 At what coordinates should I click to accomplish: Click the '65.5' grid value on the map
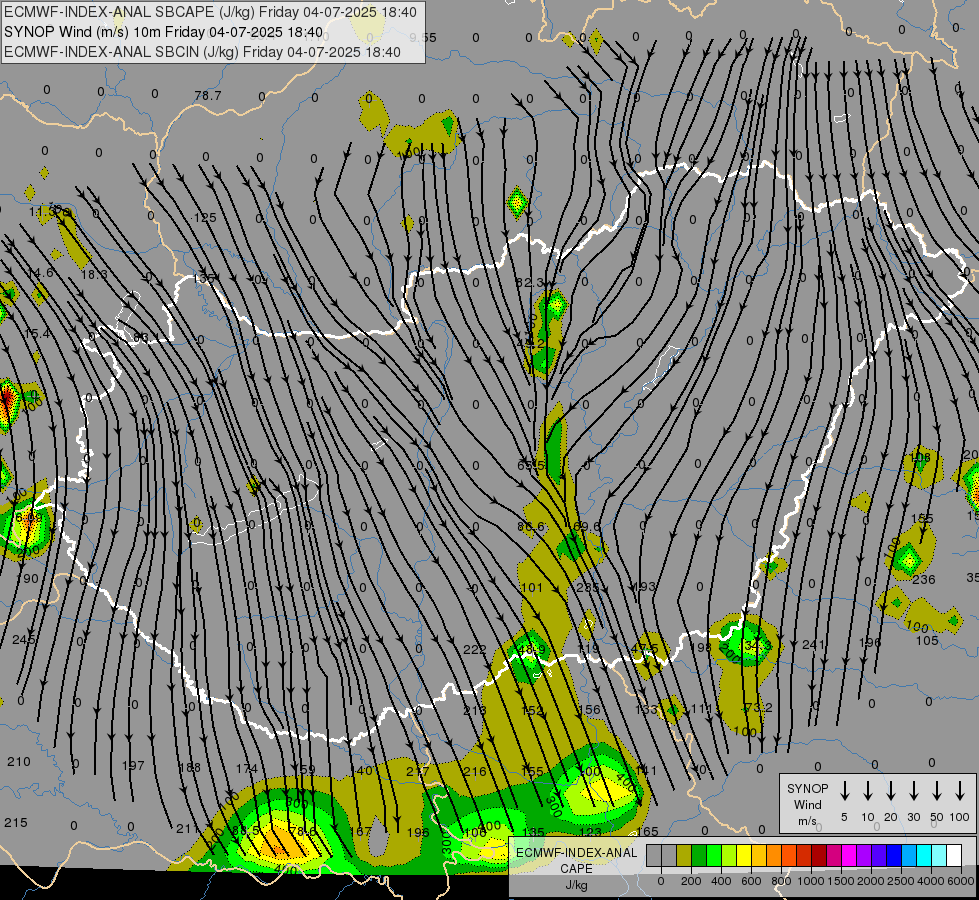click(x=531, y=466)
